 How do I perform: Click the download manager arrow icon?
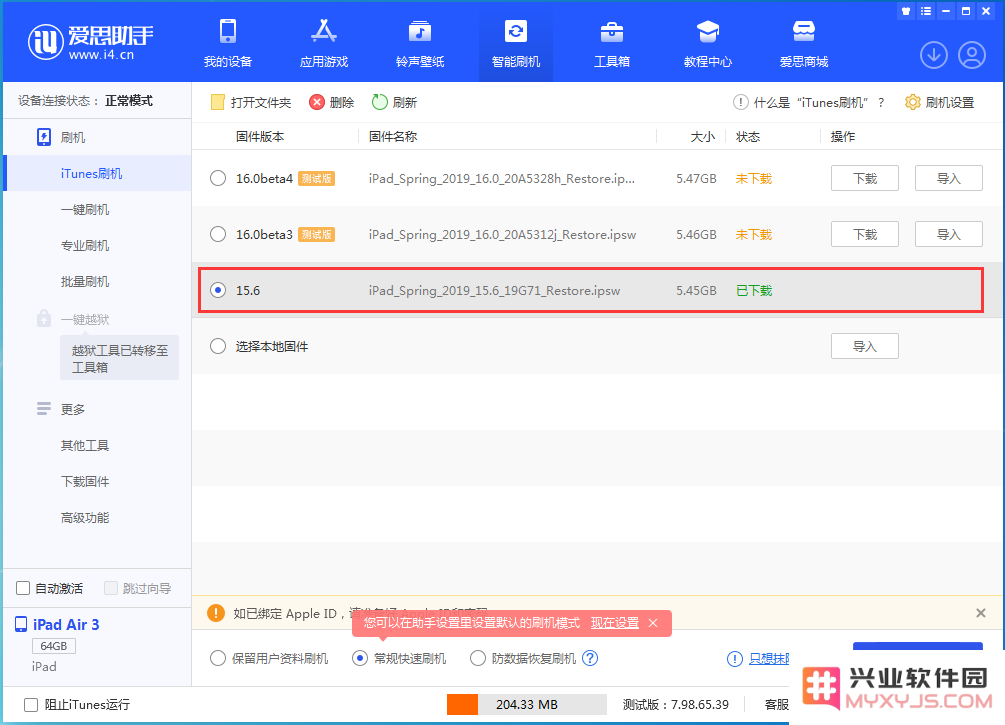(934, 55)
